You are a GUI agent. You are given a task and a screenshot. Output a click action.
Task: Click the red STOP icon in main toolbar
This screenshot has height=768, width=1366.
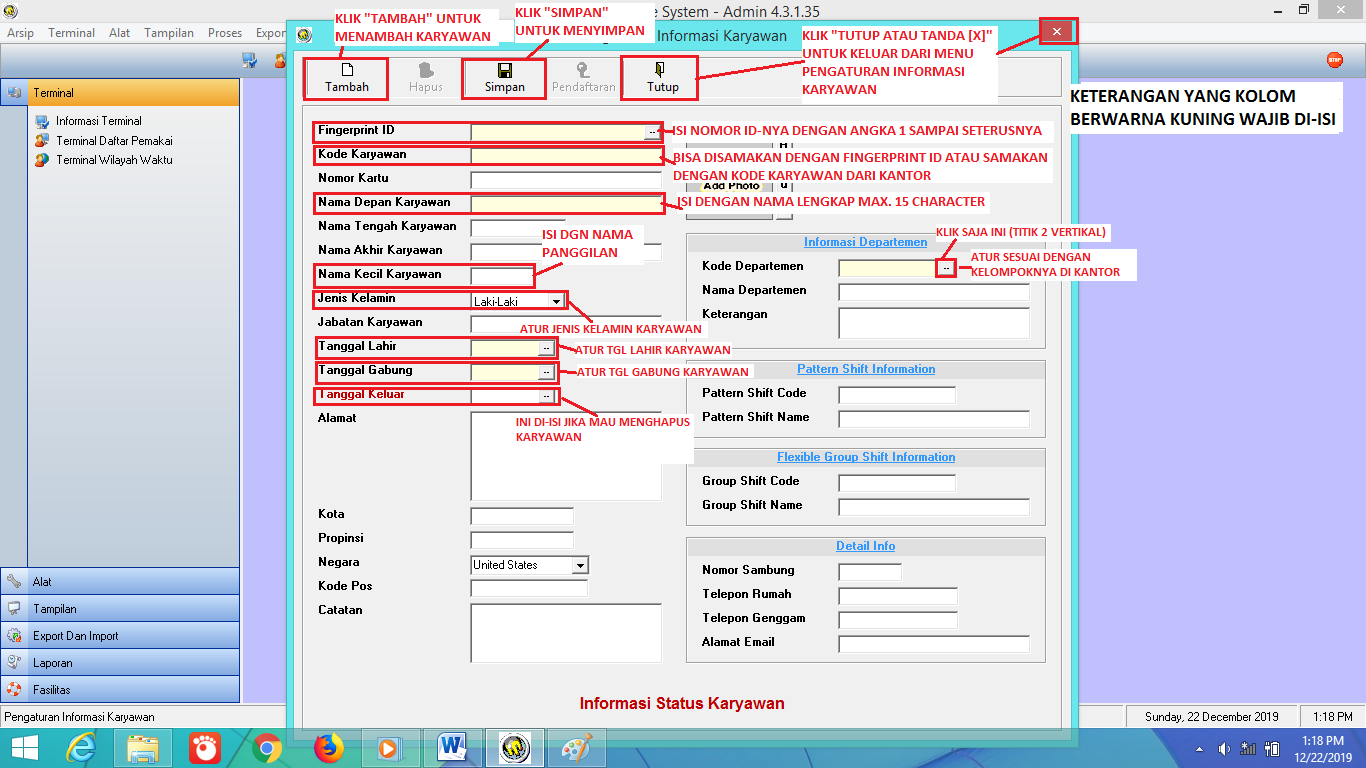[x=1335, y=60]
